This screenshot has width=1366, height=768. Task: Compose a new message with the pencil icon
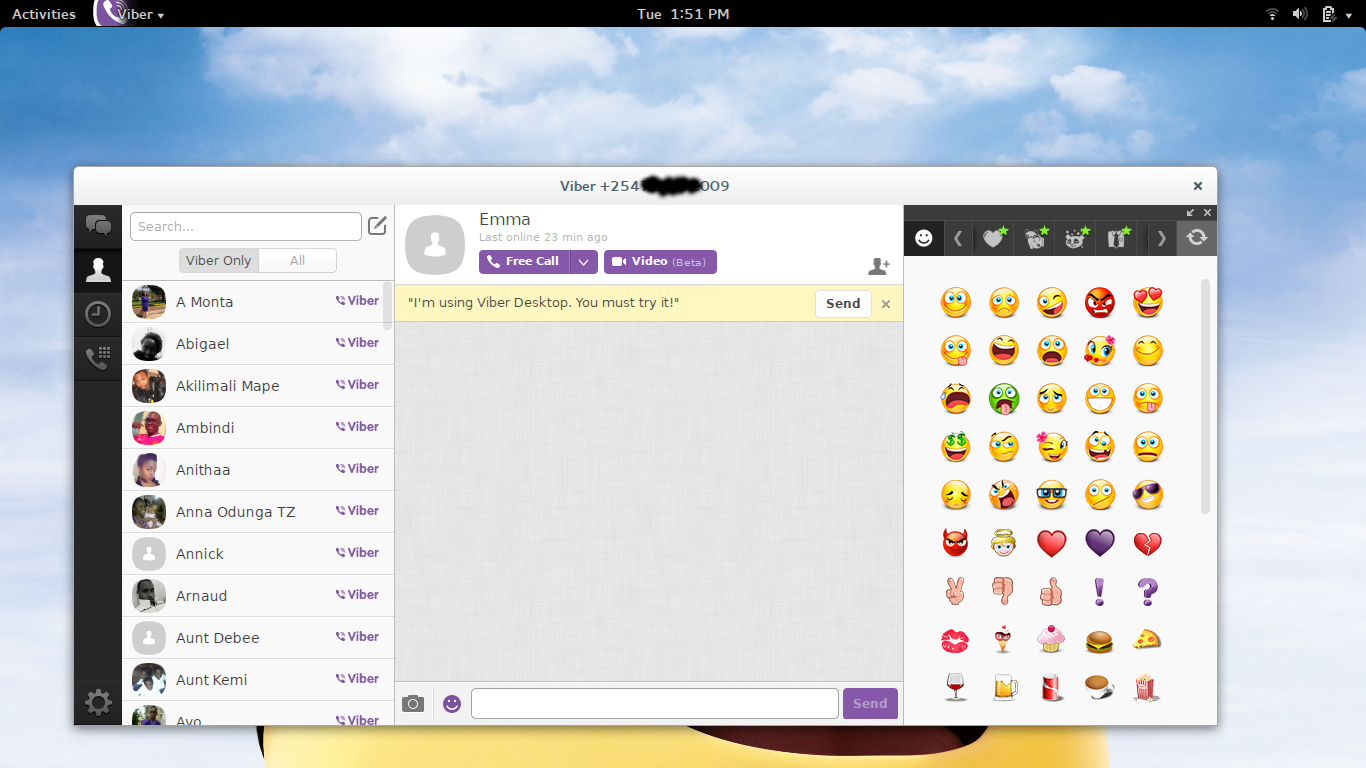pyautogui.click(x=377, y=225)
